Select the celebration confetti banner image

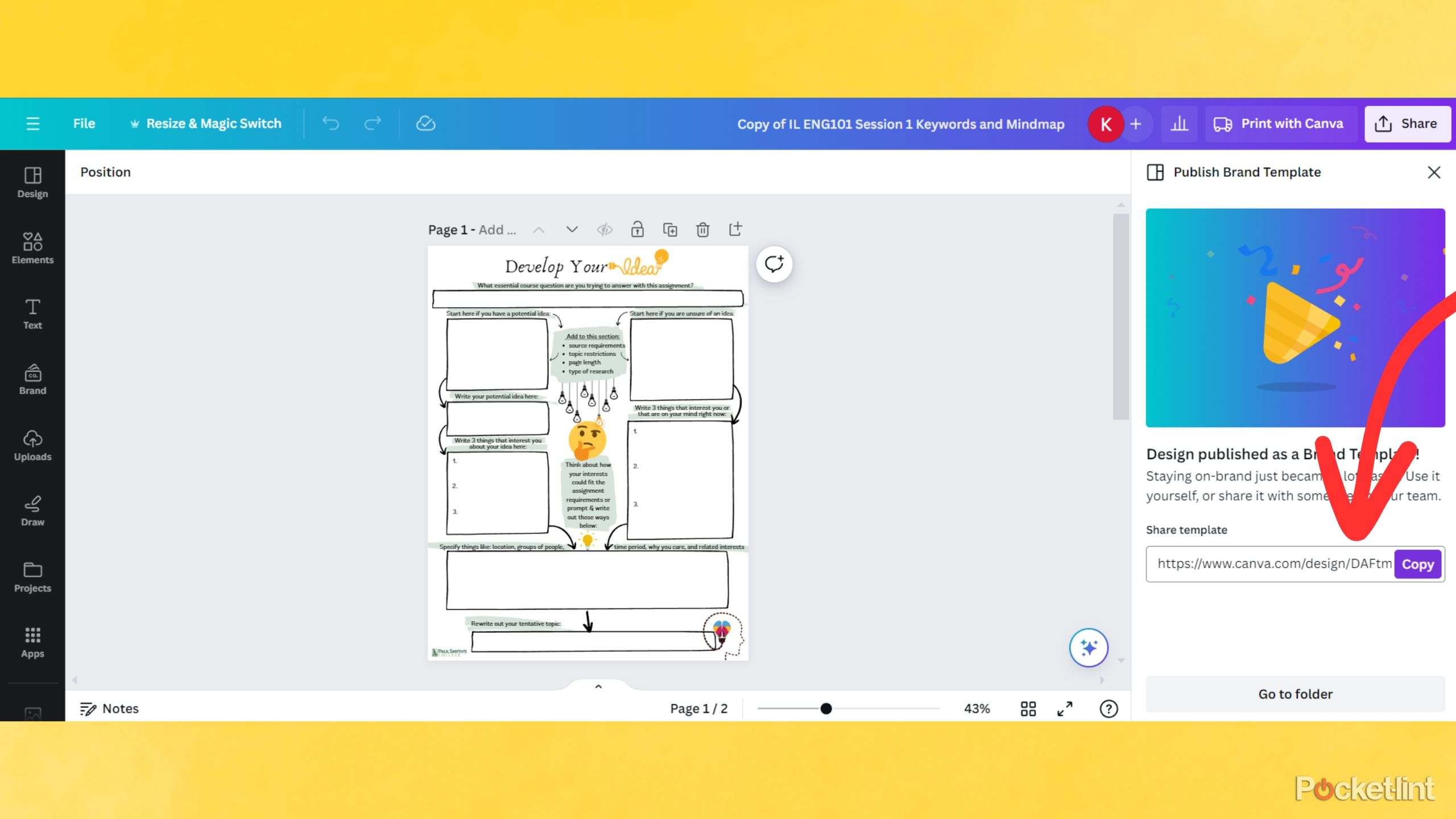coord(1295,318)
